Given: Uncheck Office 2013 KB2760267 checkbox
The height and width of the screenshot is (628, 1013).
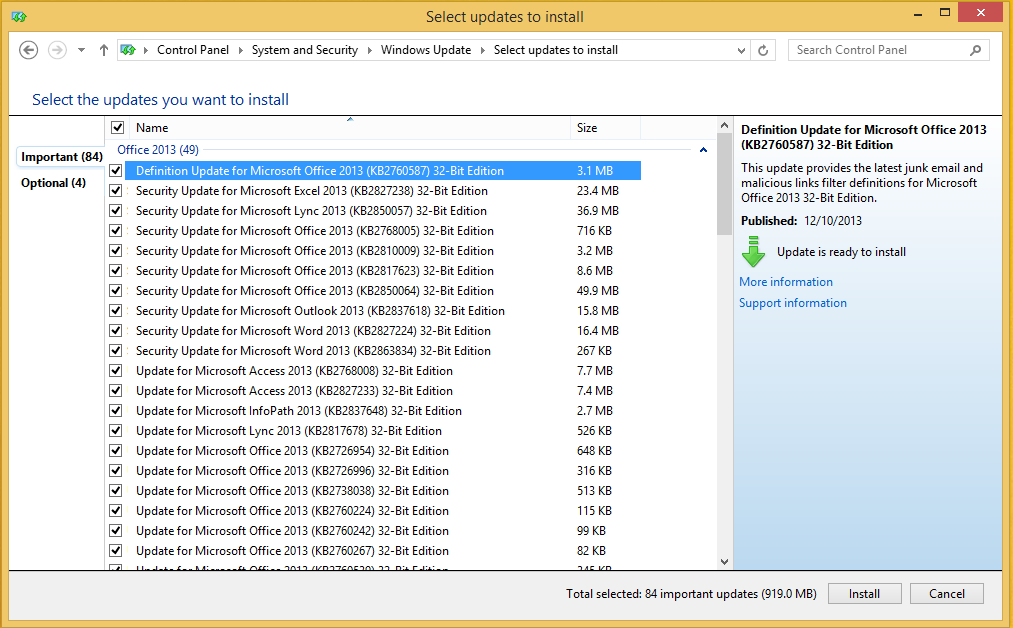Looking at the screenshot, I should (x=116, y=551).
